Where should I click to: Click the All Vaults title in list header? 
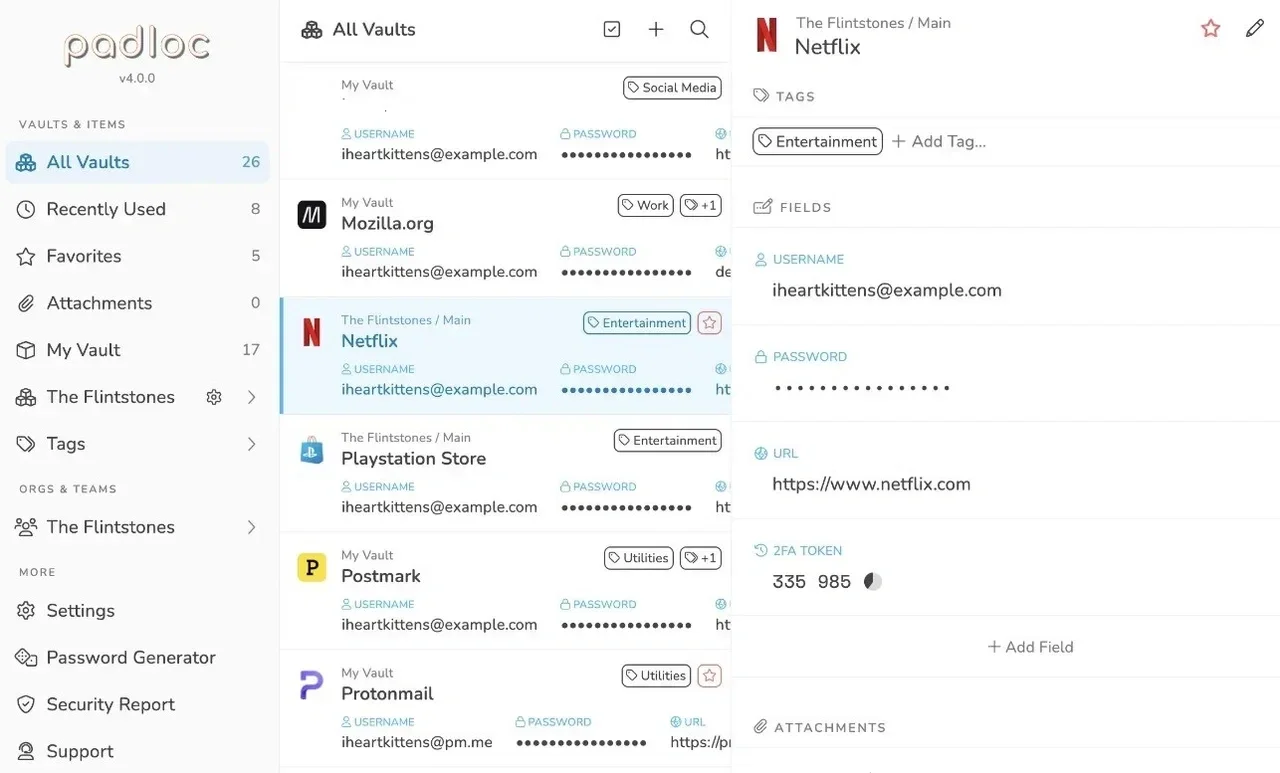click(373, 30)
